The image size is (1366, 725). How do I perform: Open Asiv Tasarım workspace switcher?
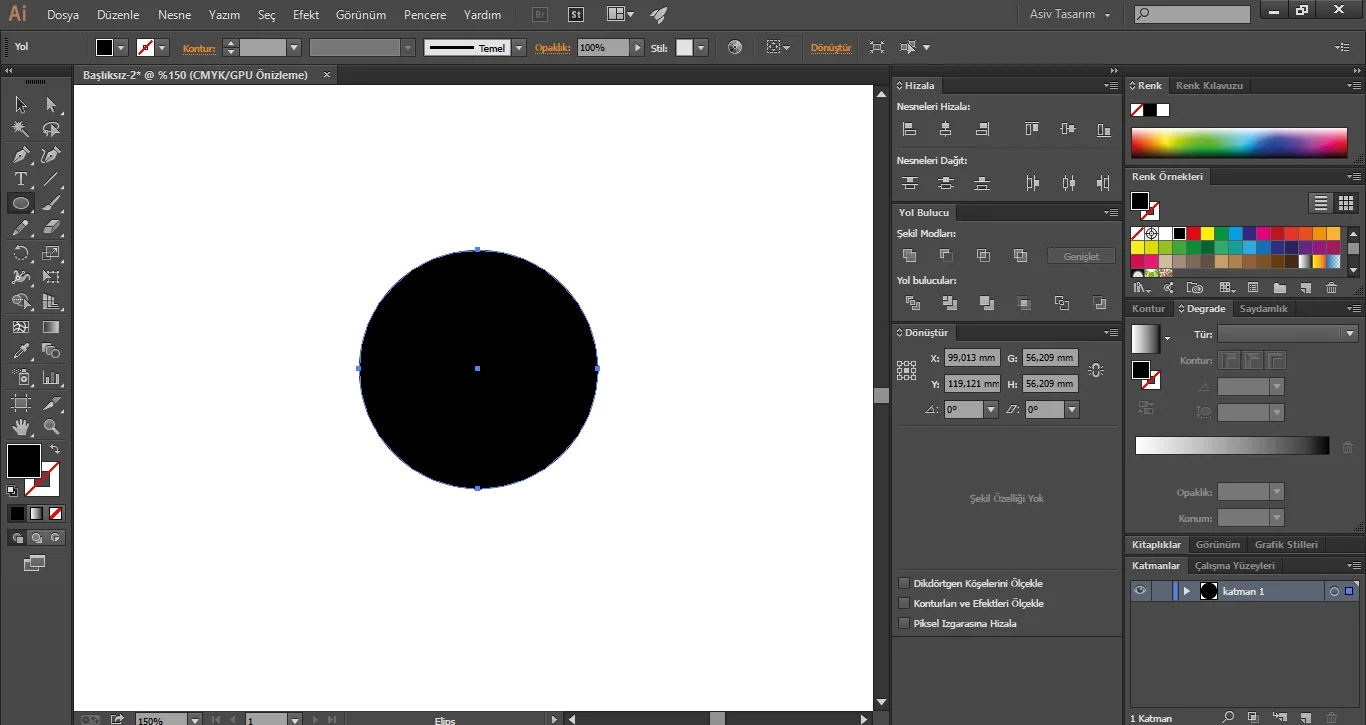pos(1070,14)
